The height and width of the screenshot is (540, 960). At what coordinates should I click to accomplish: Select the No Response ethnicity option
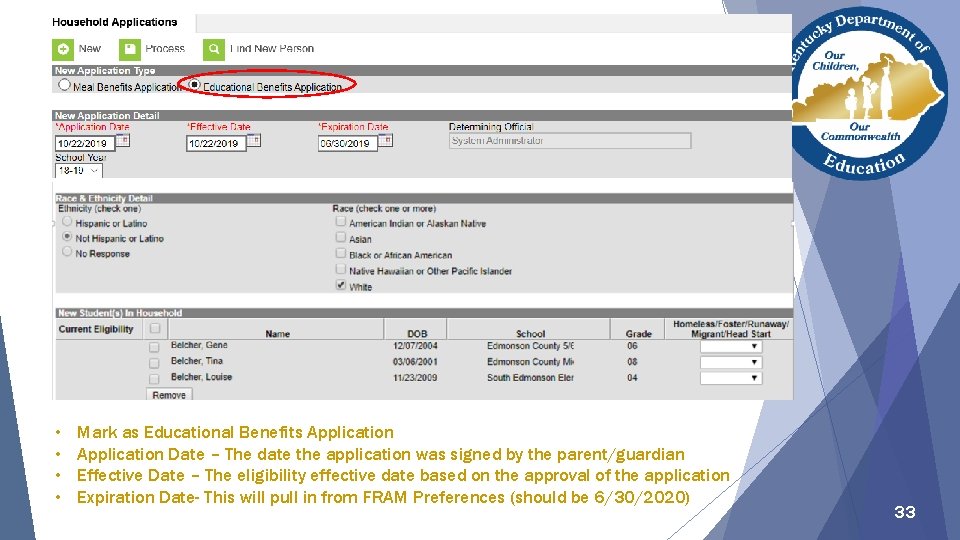pos(67,252)
